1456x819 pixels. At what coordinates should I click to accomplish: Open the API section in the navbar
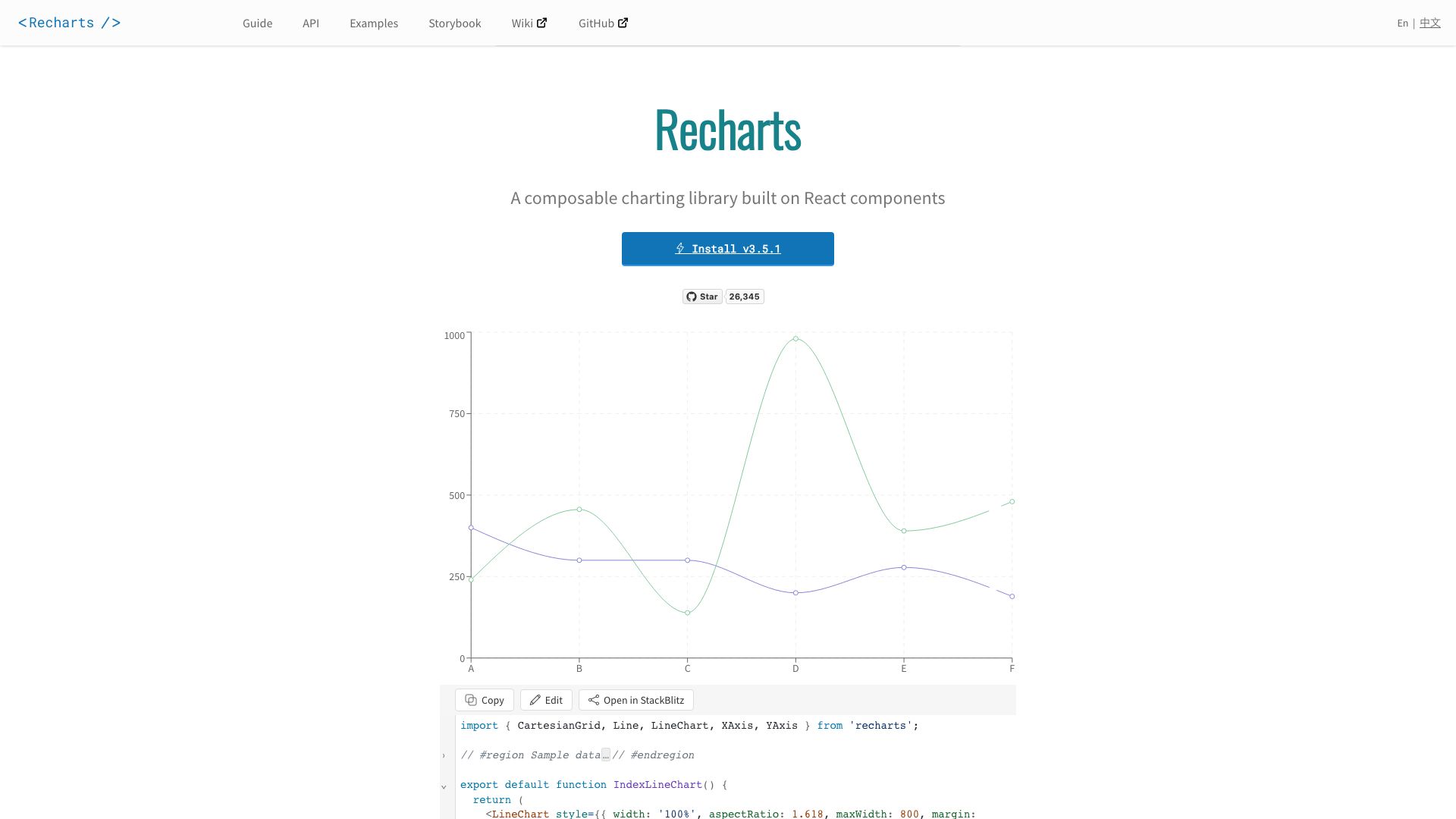coord(311,24)
